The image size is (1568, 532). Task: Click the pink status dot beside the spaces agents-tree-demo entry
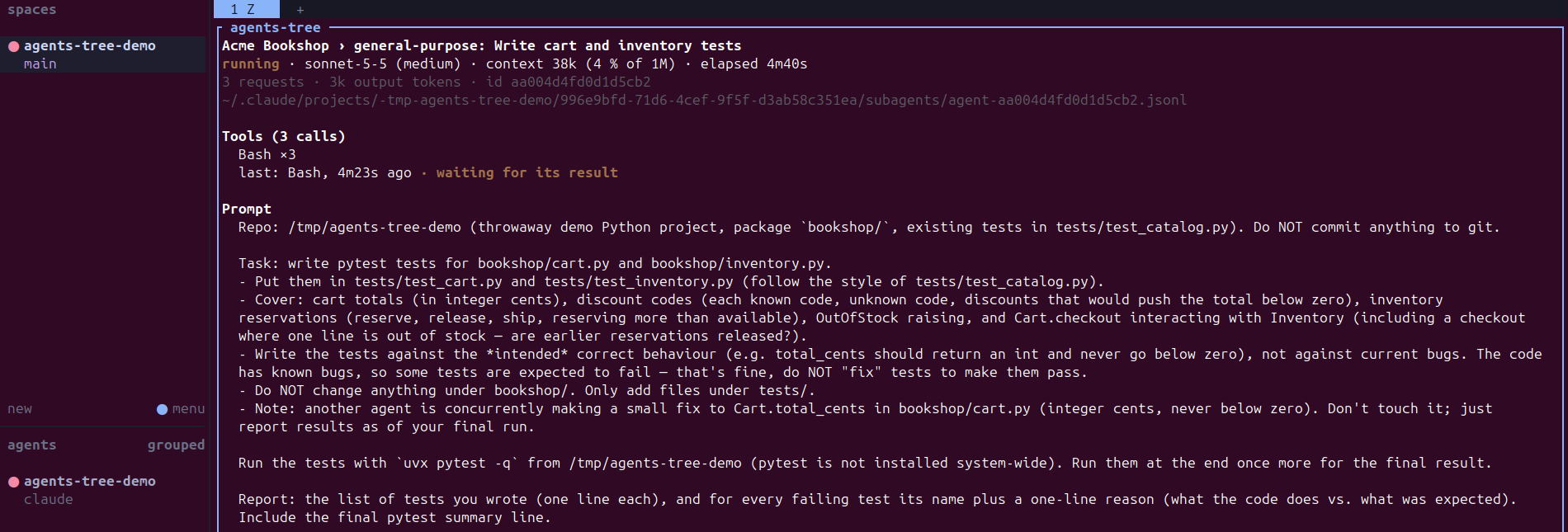coord(14,46)
